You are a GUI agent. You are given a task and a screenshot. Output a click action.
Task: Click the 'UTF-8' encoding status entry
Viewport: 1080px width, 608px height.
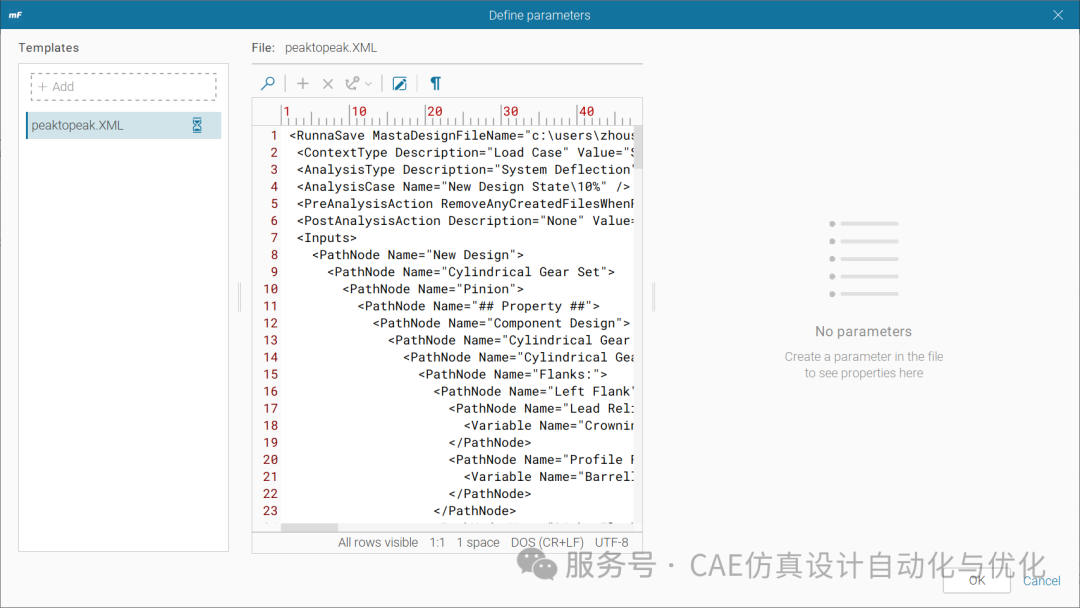tap(612, 543)
